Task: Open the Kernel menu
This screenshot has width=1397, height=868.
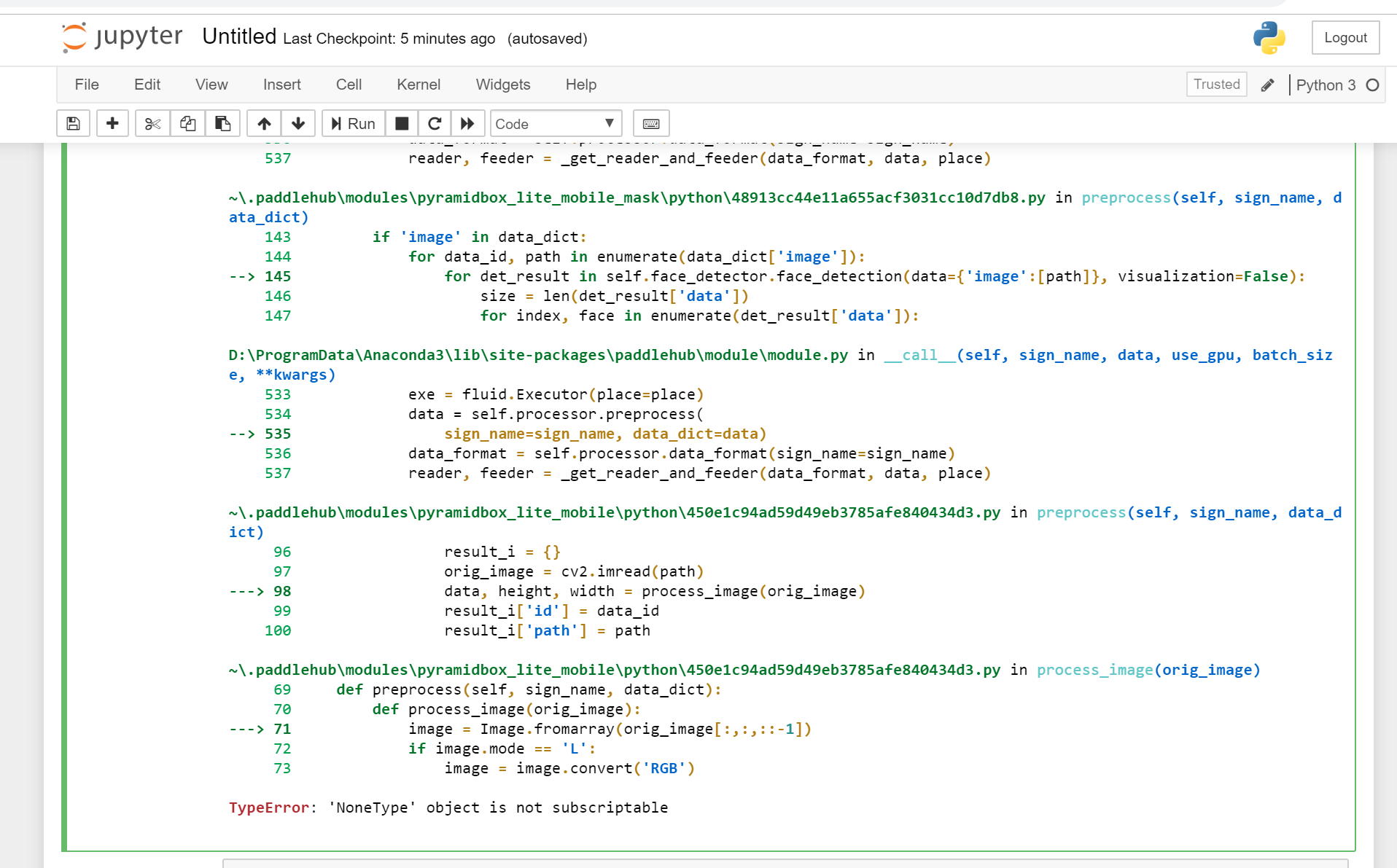Action: click(419, 85)
